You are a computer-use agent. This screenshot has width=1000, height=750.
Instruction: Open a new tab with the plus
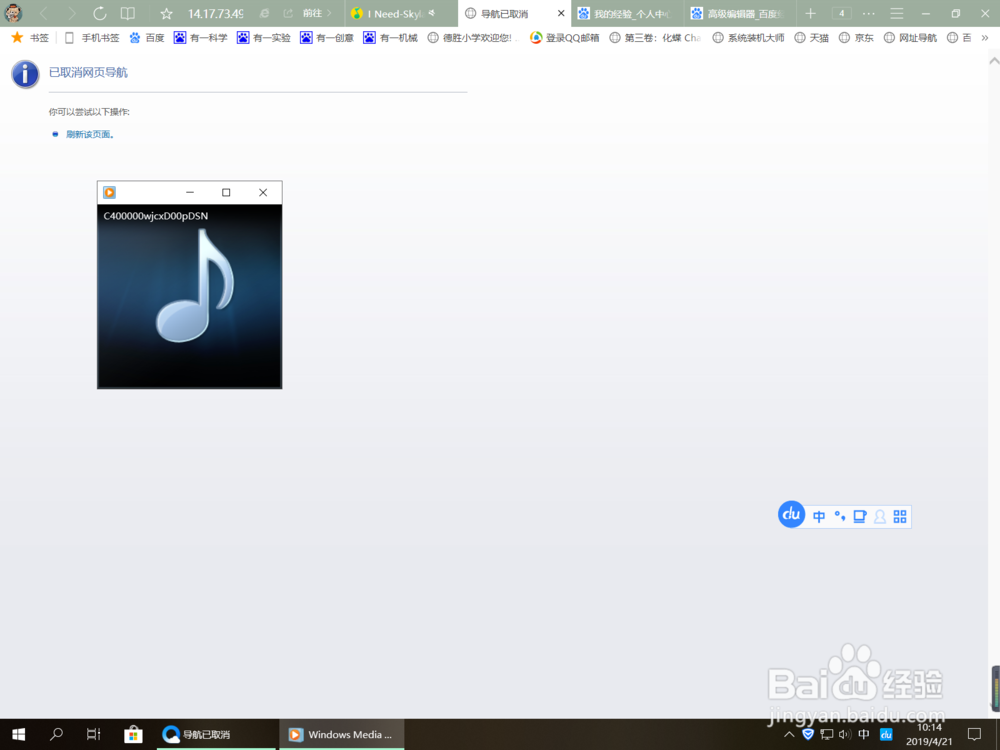tap(810, 14)
